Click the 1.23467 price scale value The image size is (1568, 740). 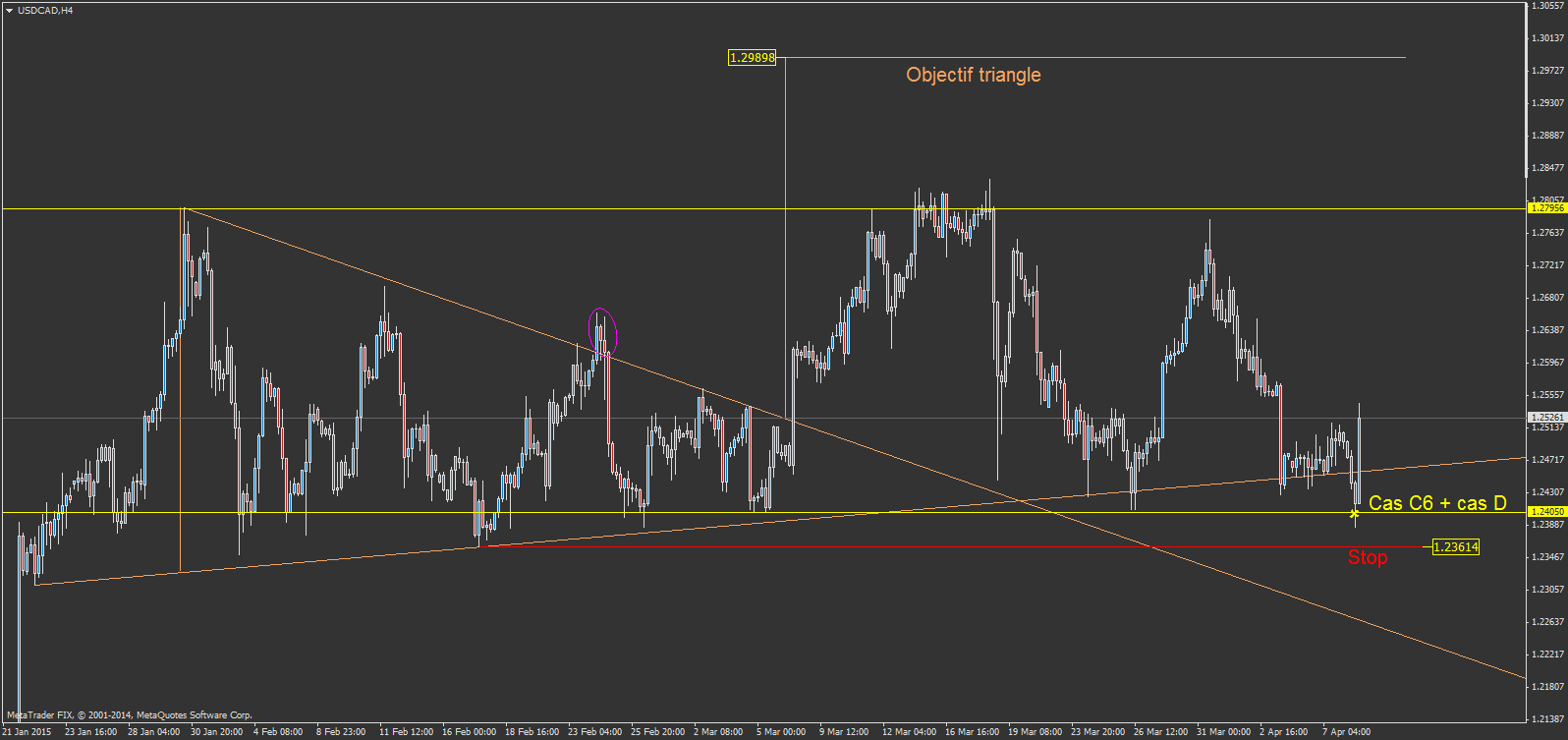[1548, 557]
